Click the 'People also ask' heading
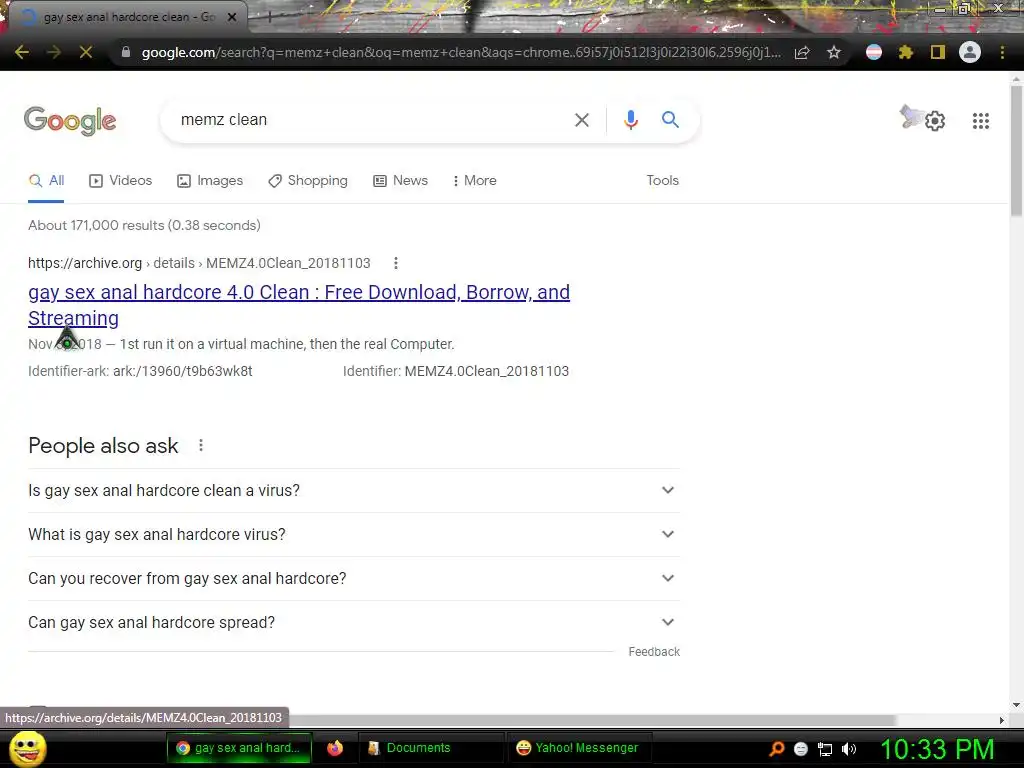The width and height of the screenshot is (1024, 768). 103,445
